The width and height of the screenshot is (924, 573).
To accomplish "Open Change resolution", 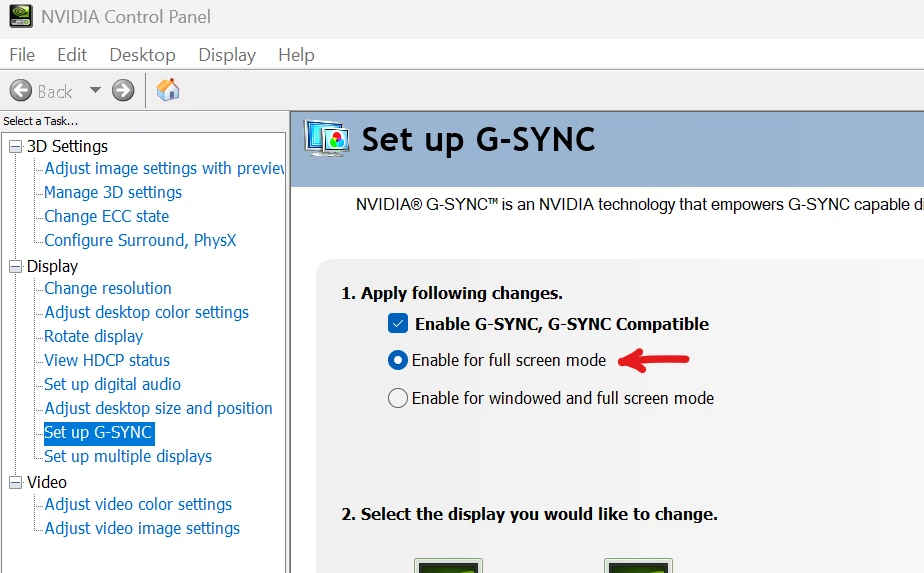I will (108, 288).
